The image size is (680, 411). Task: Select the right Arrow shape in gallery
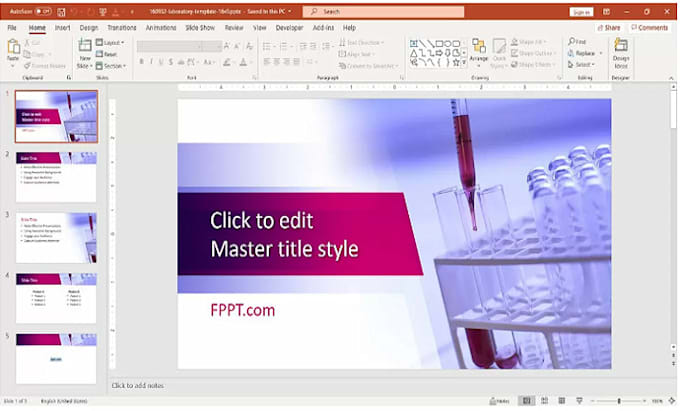(439, 53)
